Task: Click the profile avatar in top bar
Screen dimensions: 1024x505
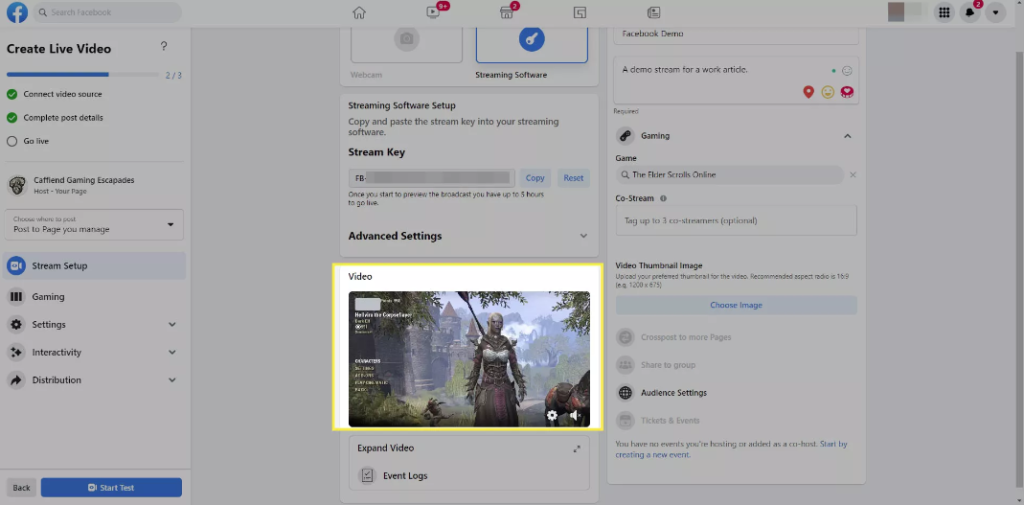Action: (x=896, y=12)
